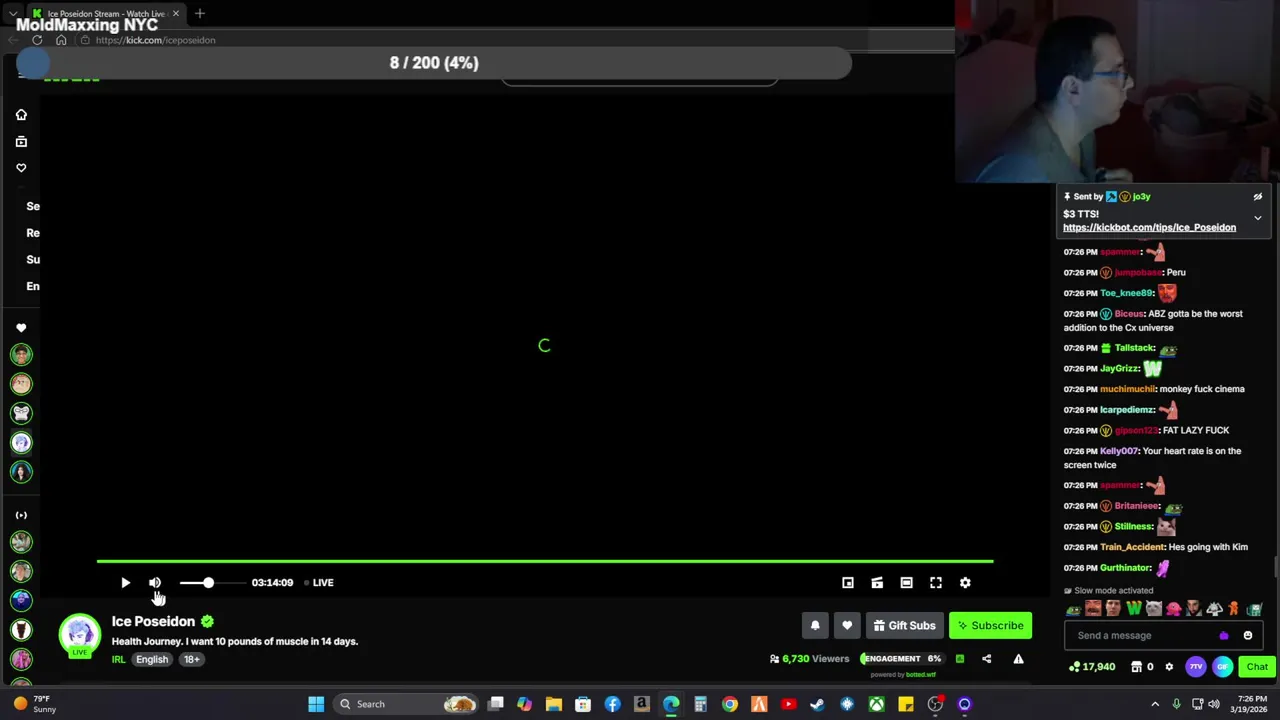This screenshot has width=1280, height=720.
Task: Open Ice Poseidon's channel avatar
Action: coord(79,634)
